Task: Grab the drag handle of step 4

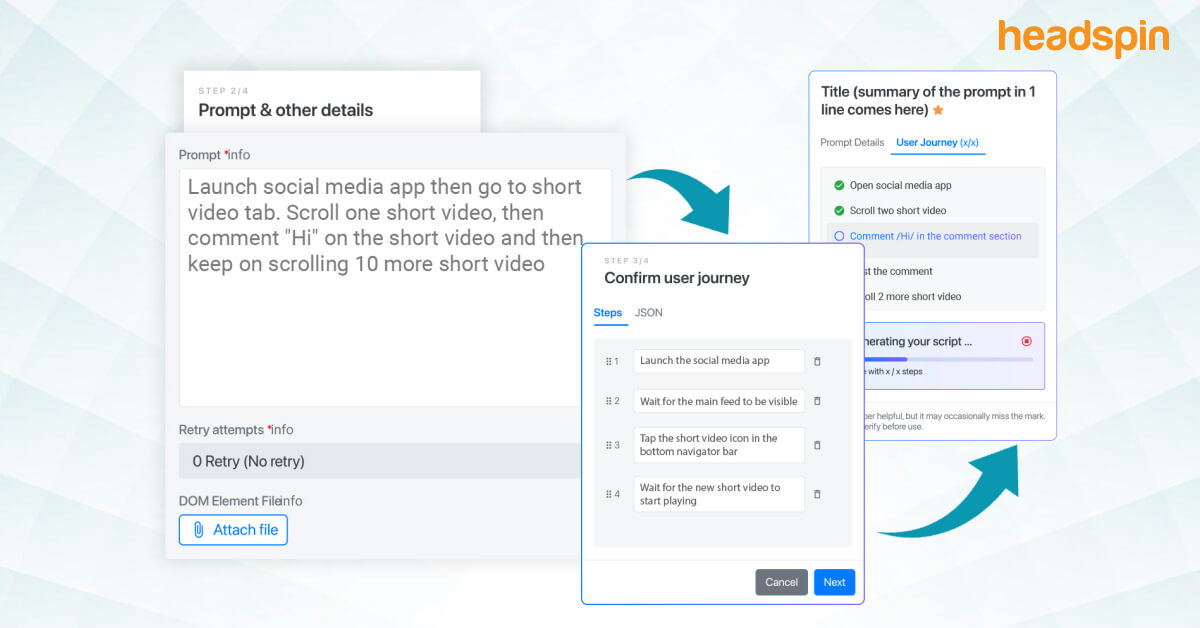Action: point(608,494)
